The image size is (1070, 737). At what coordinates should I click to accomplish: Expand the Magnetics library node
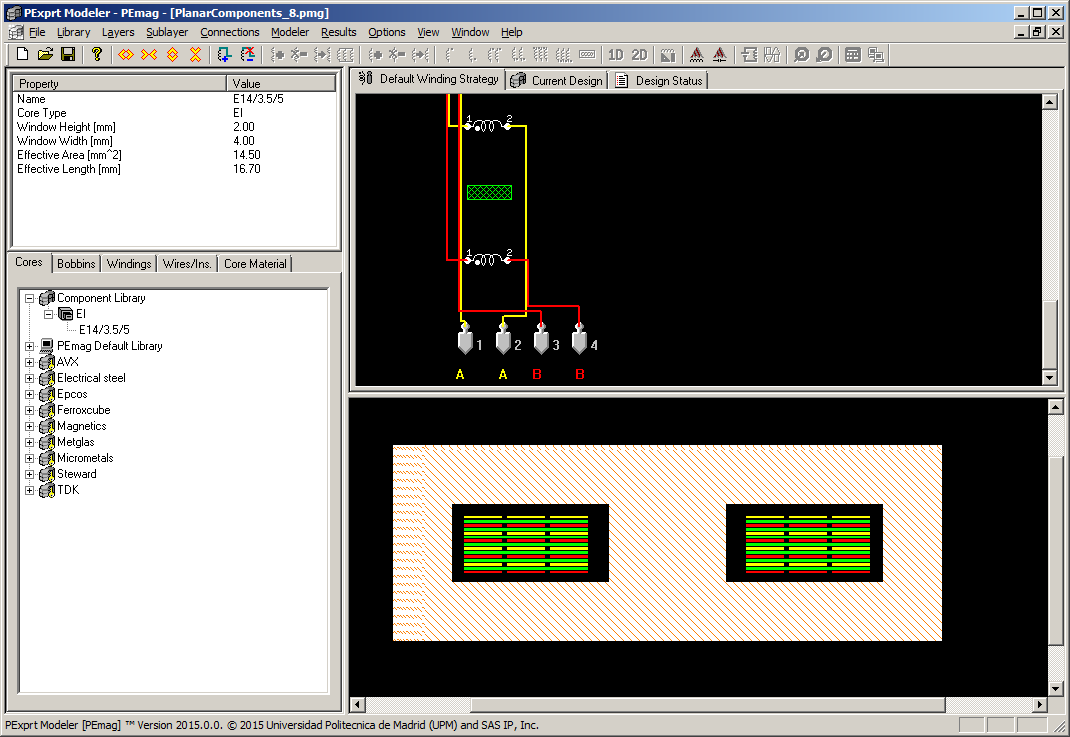pyautogui.click(x=29, y=427)
